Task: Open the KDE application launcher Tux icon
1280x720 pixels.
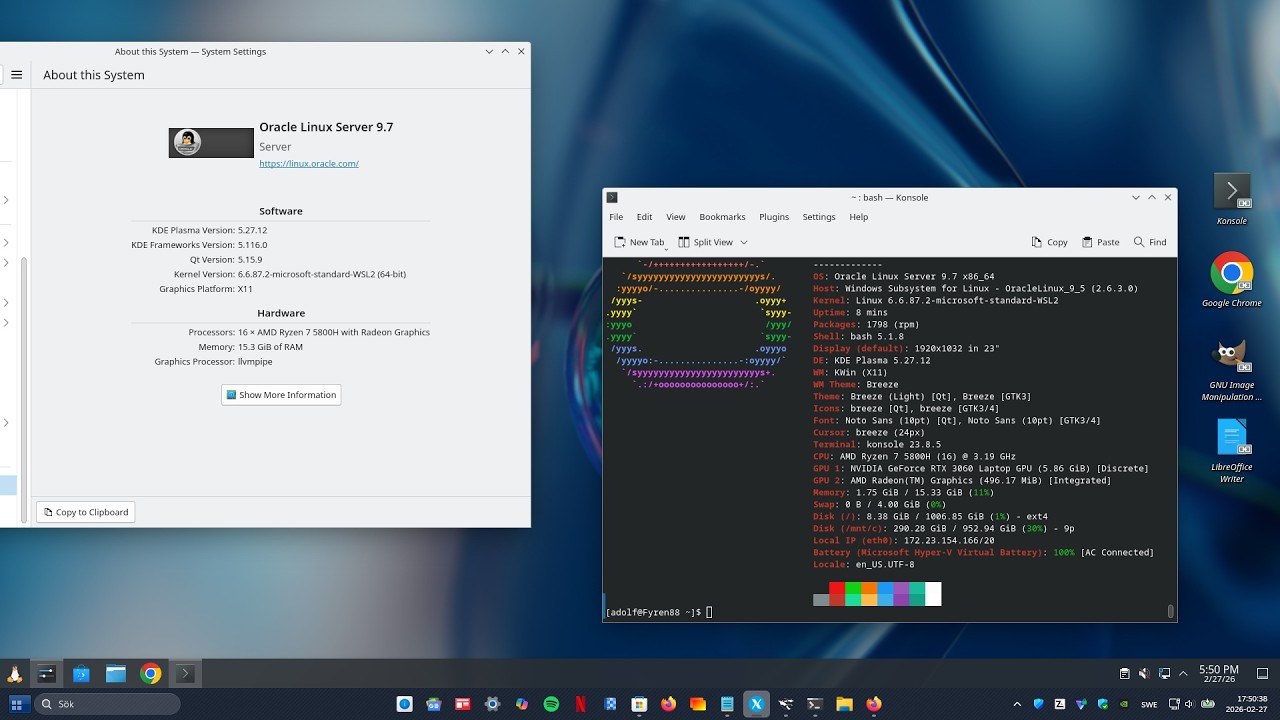Action: point(15,674)
